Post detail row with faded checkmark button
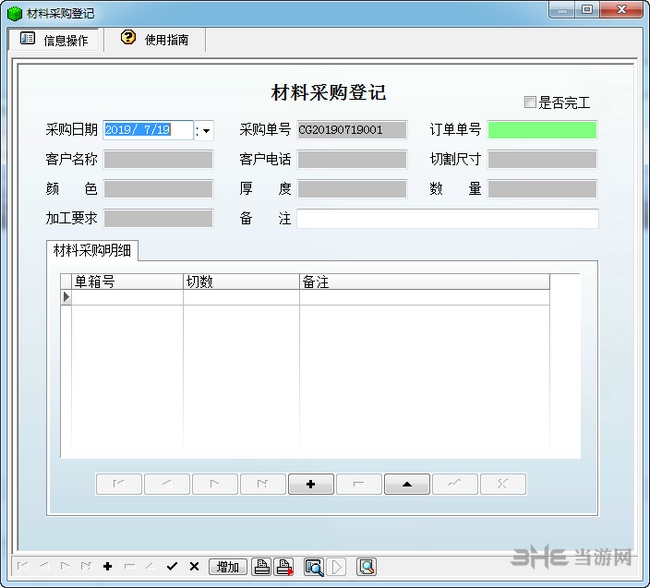This screenshot has width=650, height=588. 455,484
